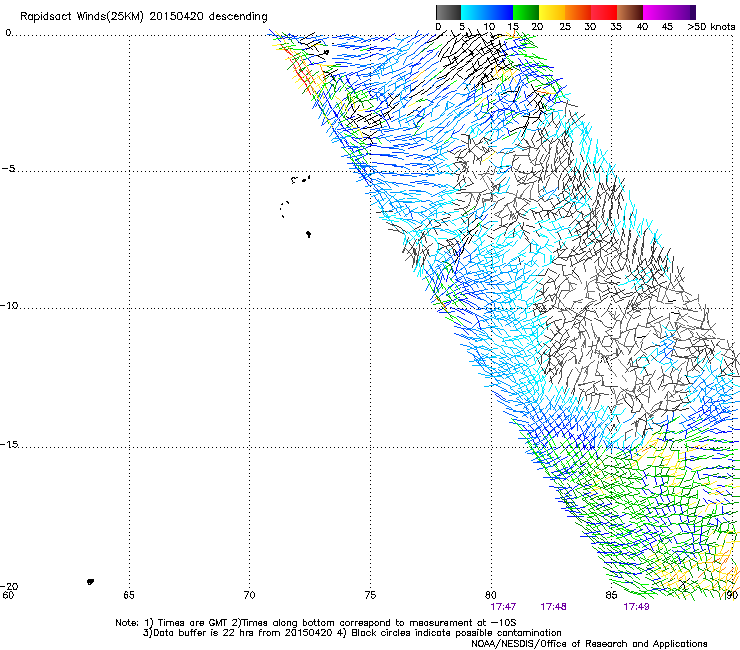The image size is (740, 650).
Task: Click the latitude label '-5'
Action: click(x=8, y=169)
